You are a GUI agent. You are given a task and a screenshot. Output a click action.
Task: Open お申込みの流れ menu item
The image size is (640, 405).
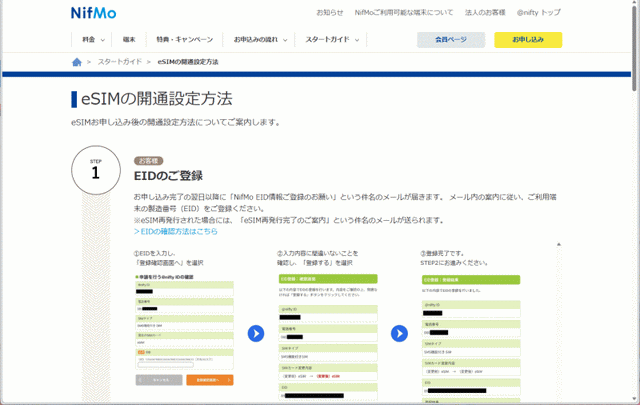point(256,40)
